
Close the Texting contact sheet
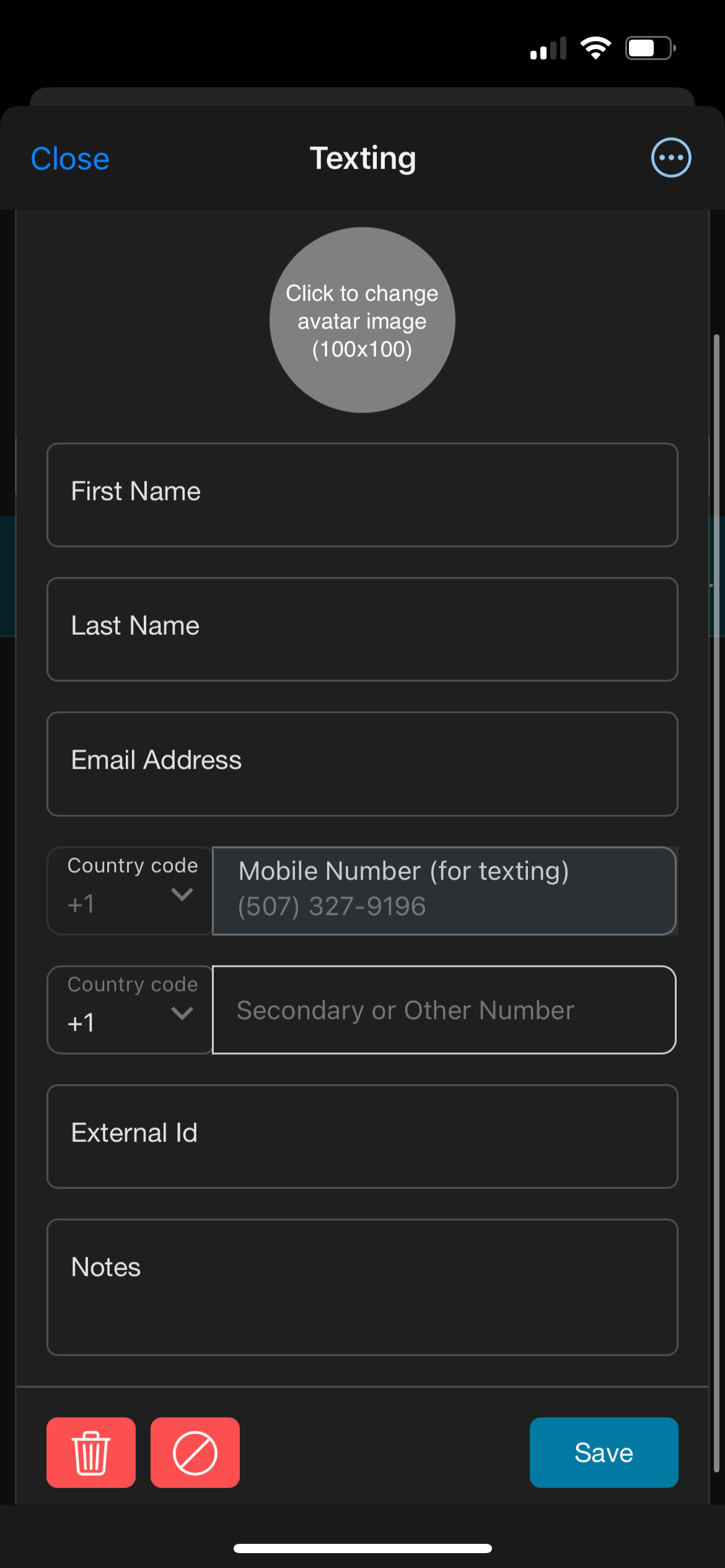(x=70, y=159)
